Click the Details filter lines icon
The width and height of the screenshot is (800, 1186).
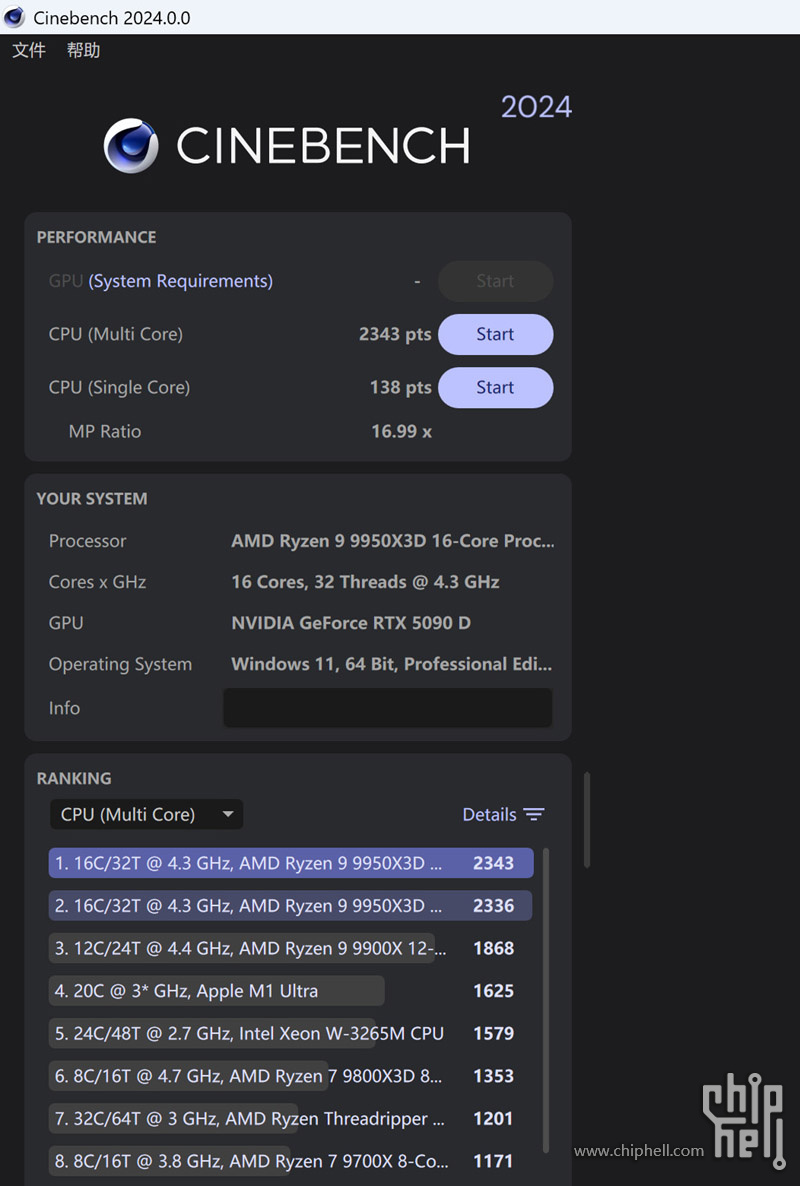(x=534, y=815)
